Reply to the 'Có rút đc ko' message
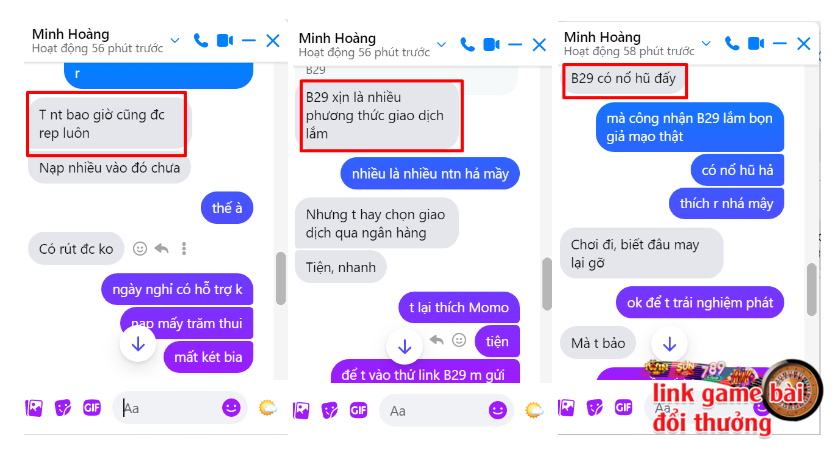 (x=161, y=248)
